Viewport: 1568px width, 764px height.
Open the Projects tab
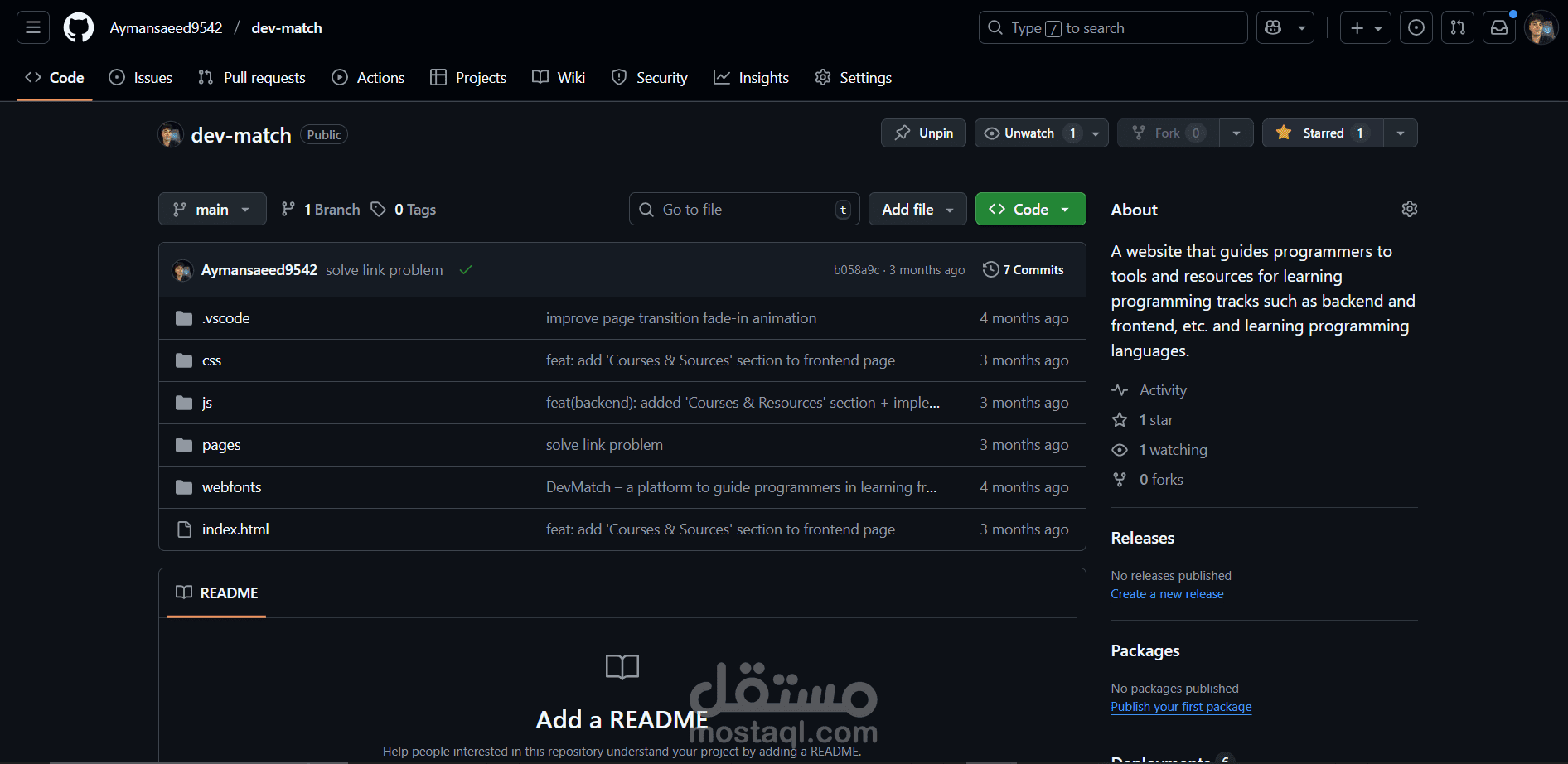click(x=468, y=77)
